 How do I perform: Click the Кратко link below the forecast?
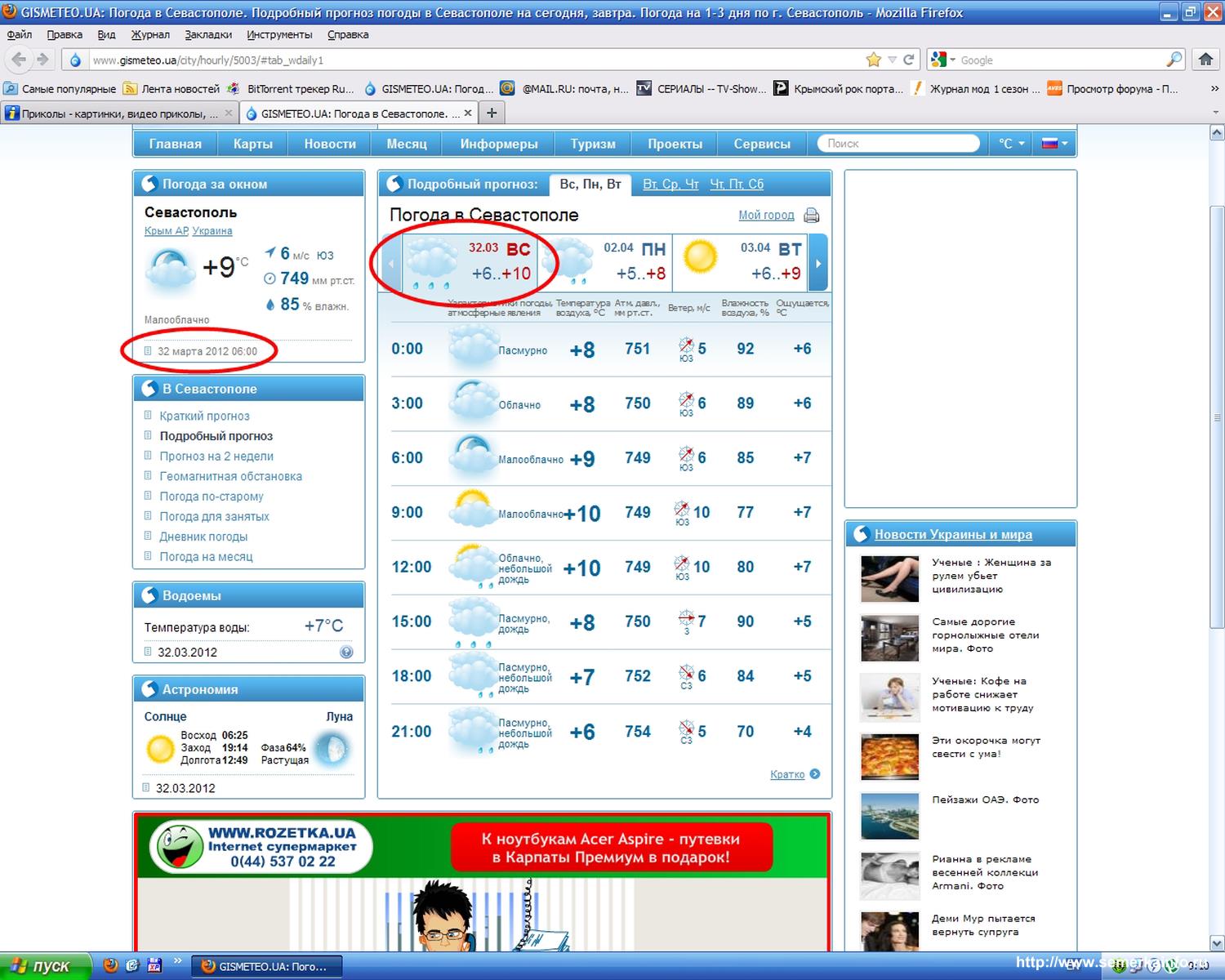tap(787, 774)
